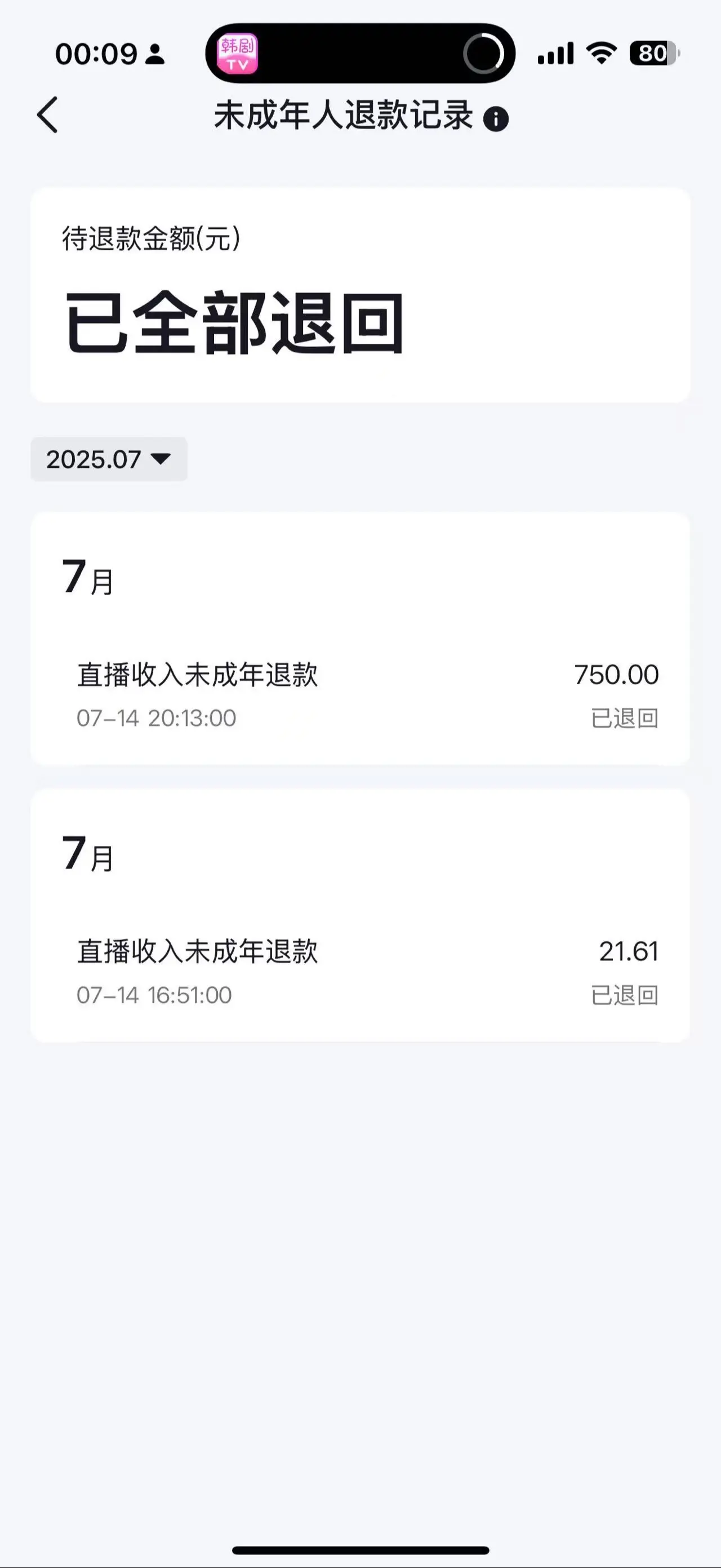Tap the home indicator bar
Viewport: 721px width, 1568px height.
361,1551
